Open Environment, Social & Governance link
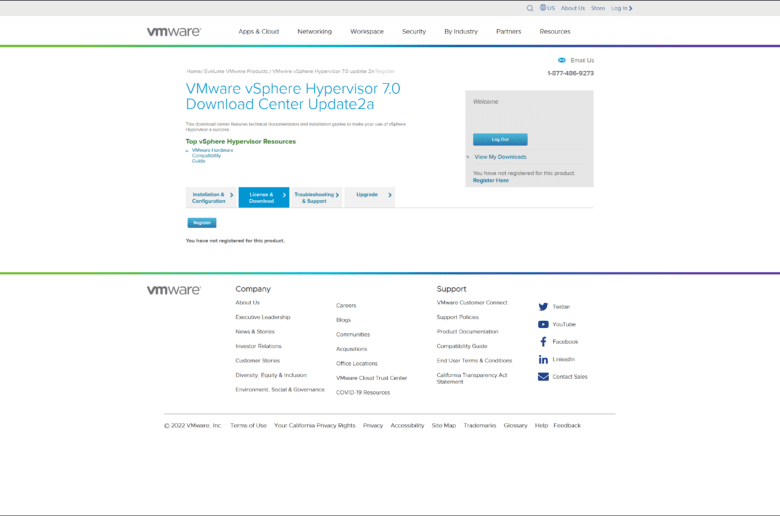This screenshot has width=780, height=516. point(280,390)
